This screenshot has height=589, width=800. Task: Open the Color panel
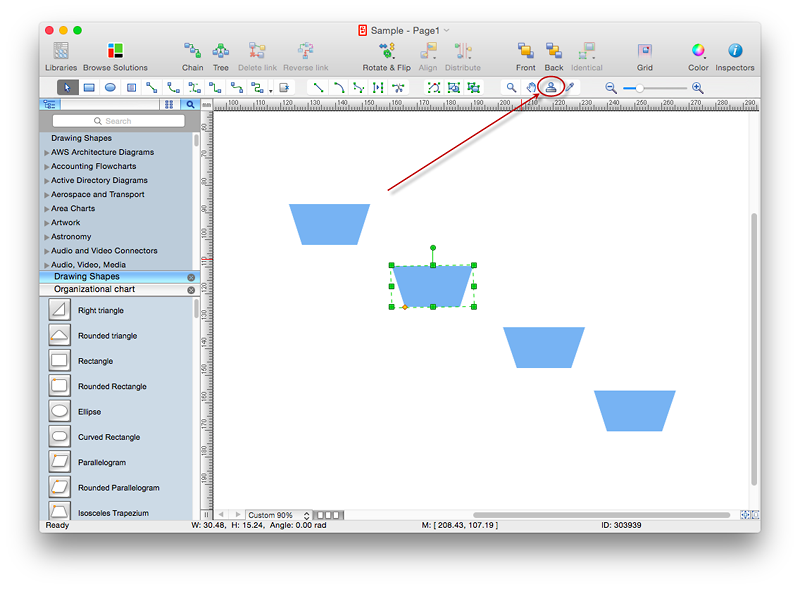(698, 57)
